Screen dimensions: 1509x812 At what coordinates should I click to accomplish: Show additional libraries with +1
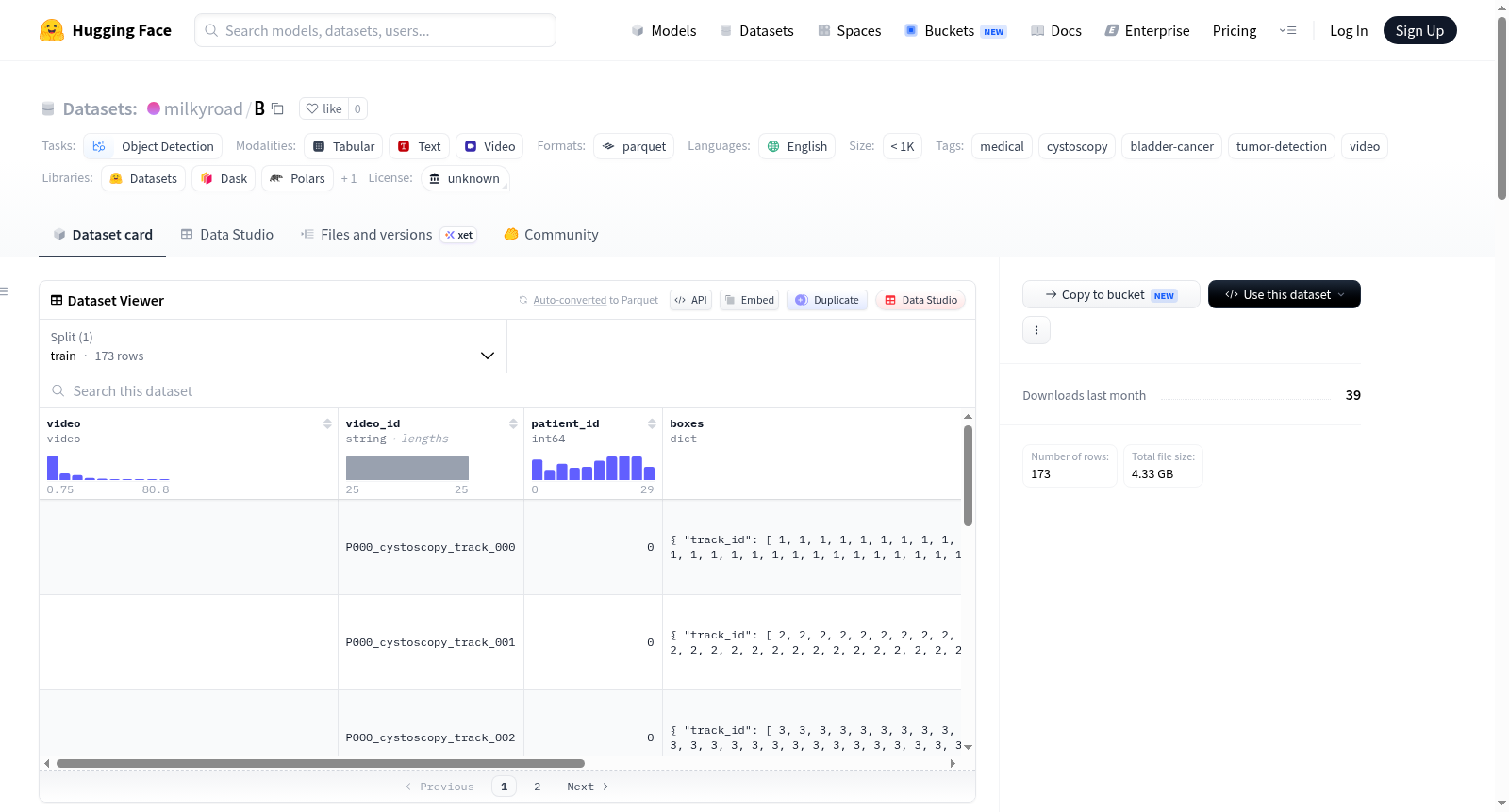pyautogui.click(x=349, y=178)
